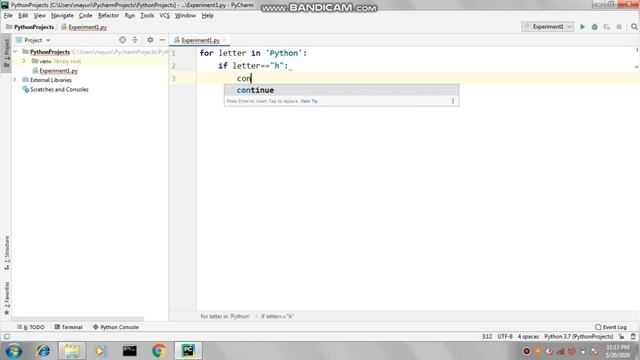The image size is (640, 360).
Task: Click the Collapse All icon in Project panel
Action: pyautogui.click(x=135, y=40)
